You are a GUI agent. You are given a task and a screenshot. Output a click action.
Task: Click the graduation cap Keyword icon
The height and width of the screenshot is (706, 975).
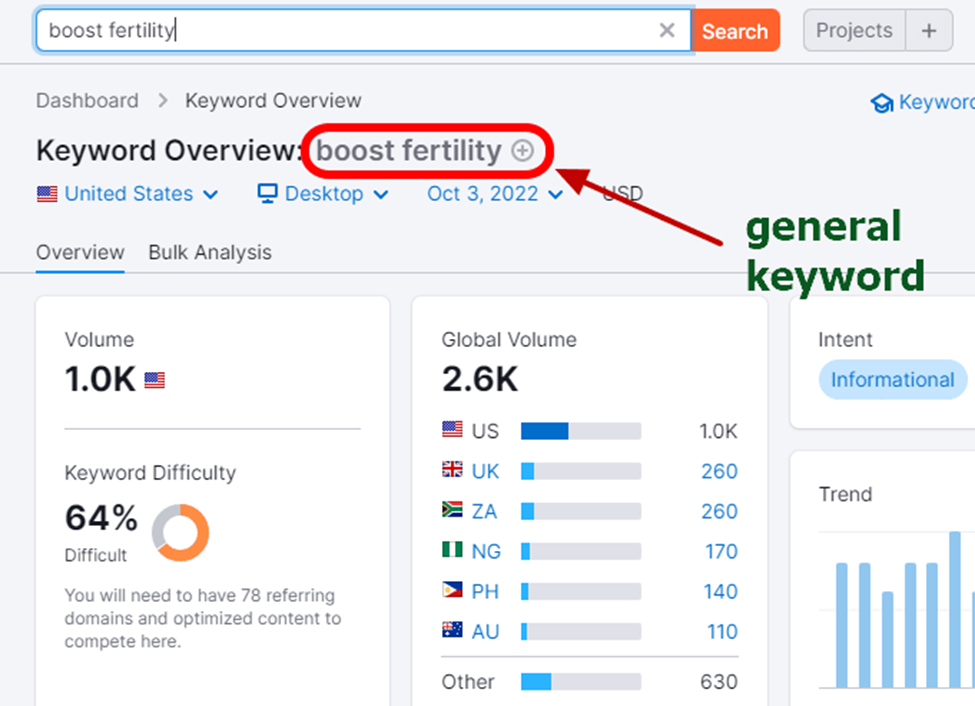[882, 103]
